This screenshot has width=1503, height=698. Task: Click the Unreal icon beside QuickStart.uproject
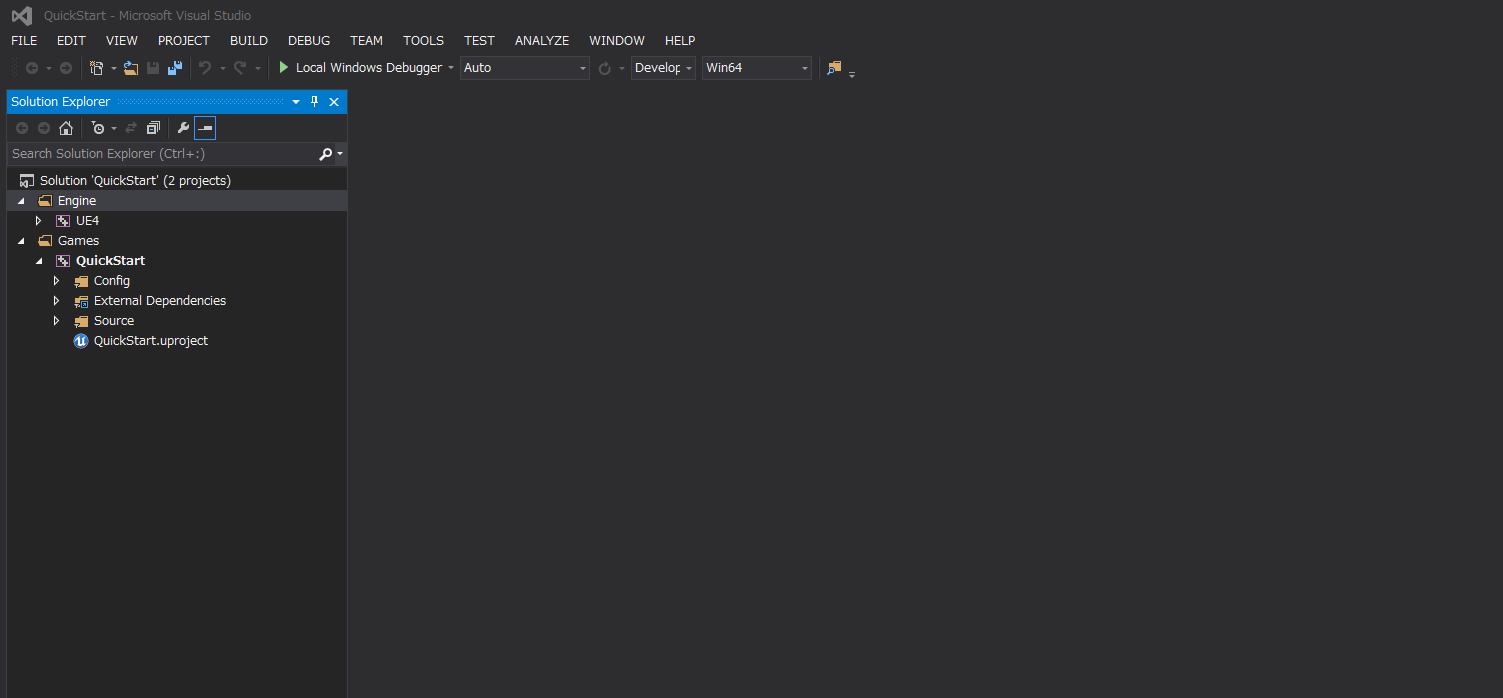[81, 341]
